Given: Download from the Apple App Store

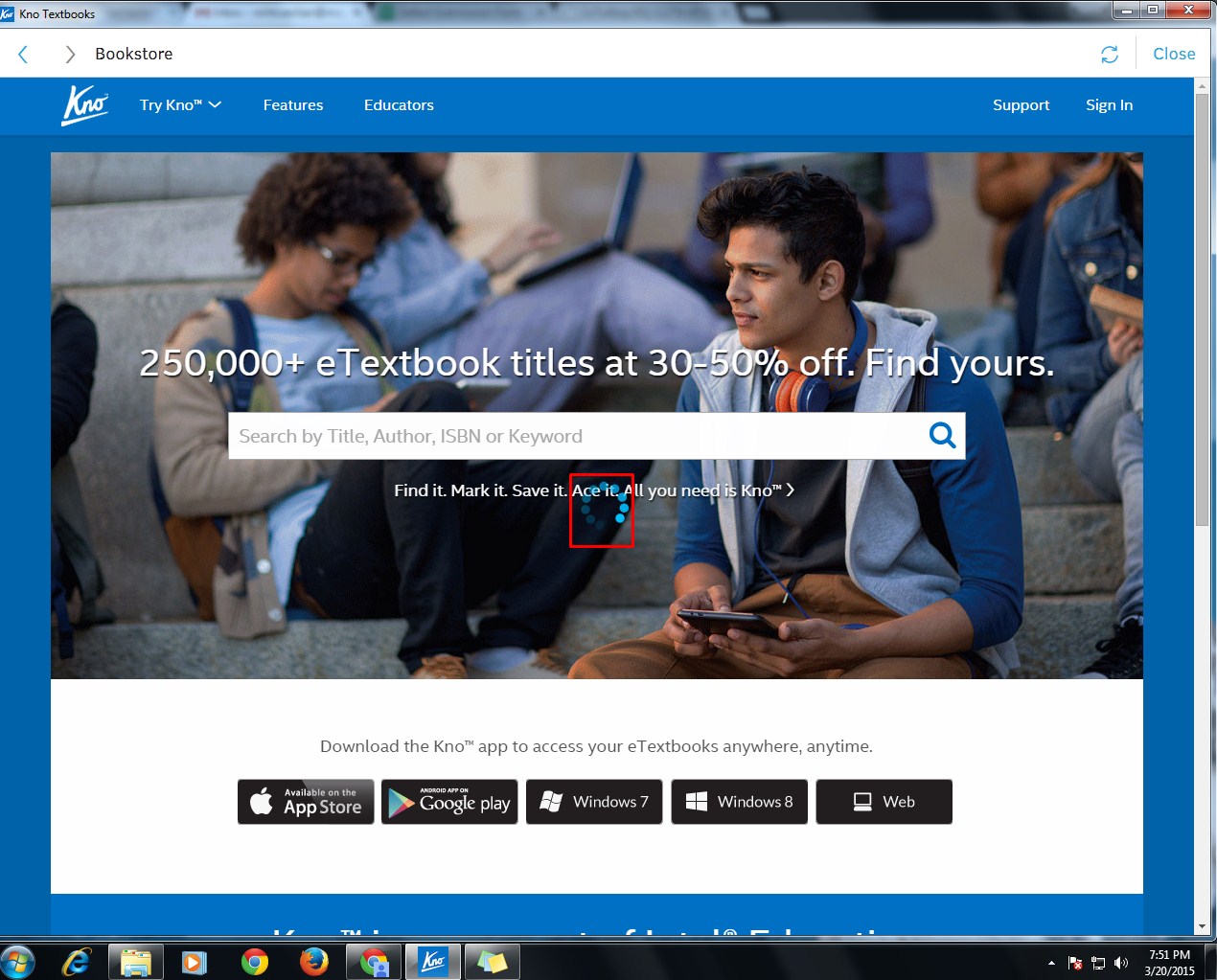Looking at the screenshot, I should [306, 802].
